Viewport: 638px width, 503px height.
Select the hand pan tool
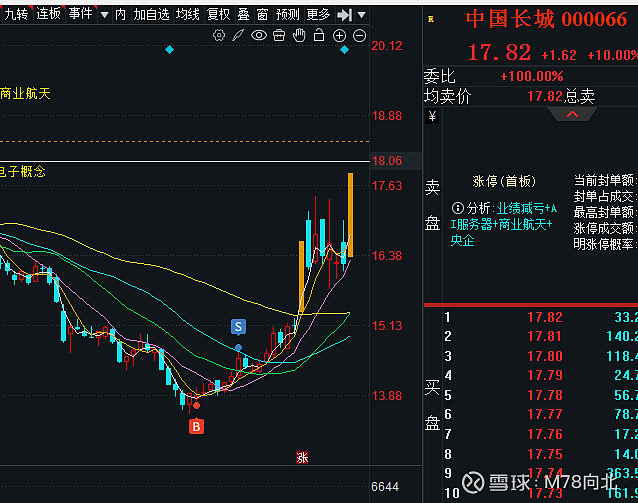coord(299,36)
